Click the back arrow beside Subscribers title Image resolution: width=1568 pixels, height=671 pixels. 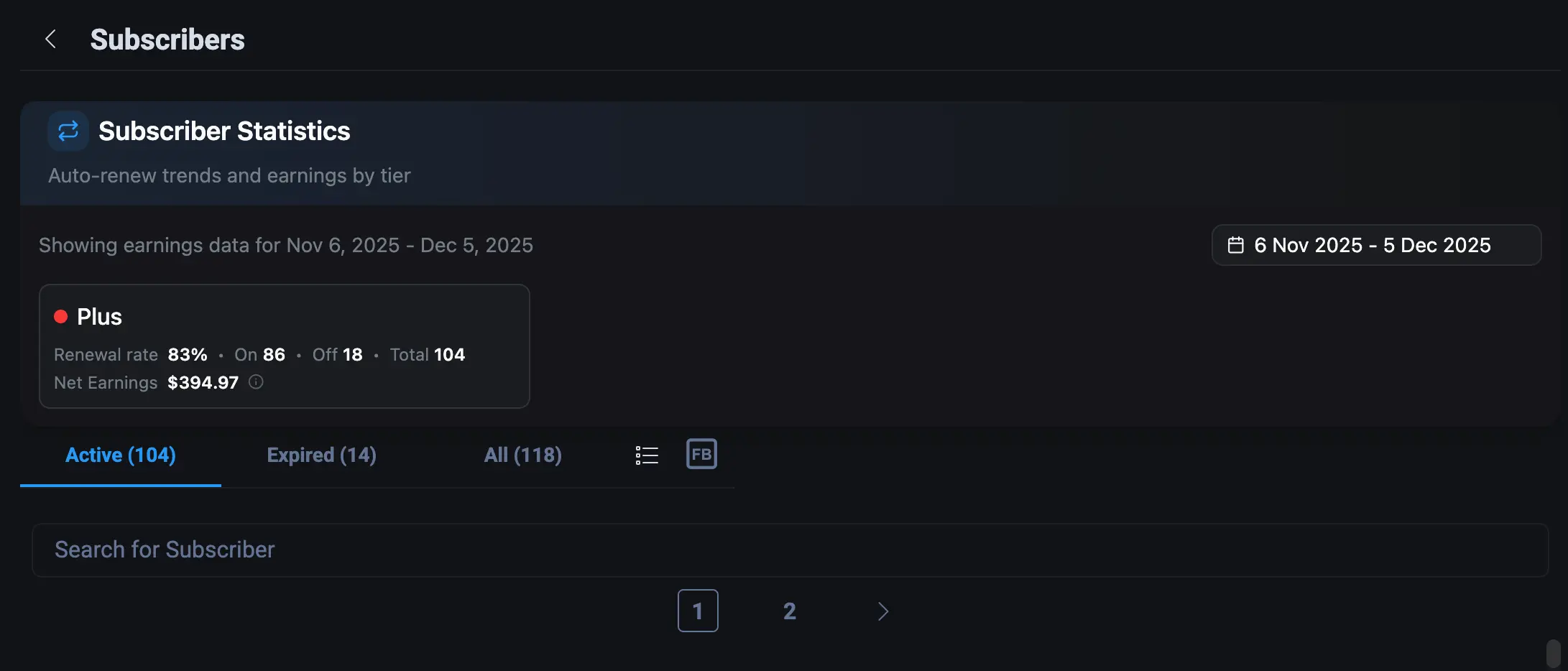tap(51, 39)
